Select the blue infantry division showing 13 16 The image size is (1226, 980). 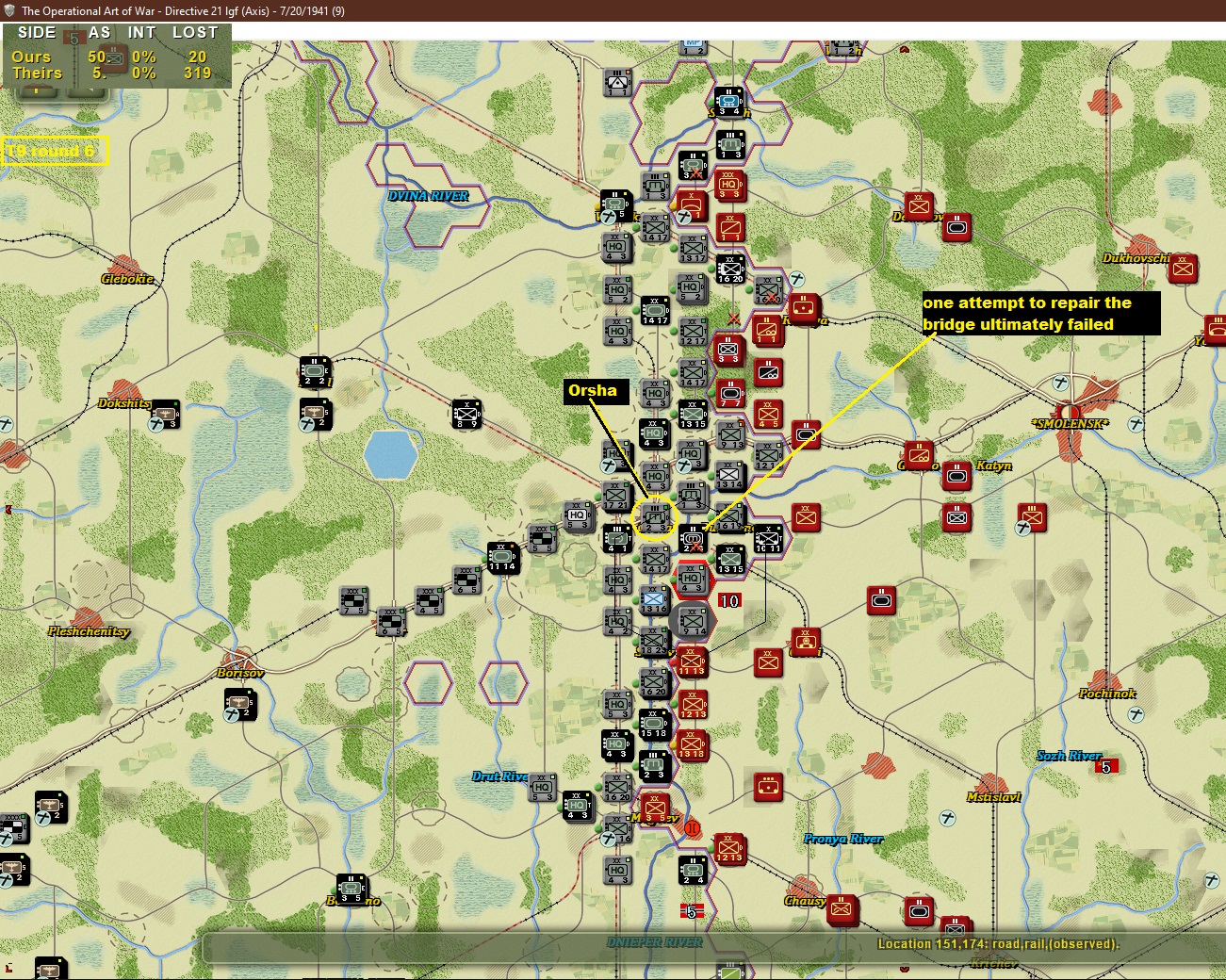pos(654,600)
